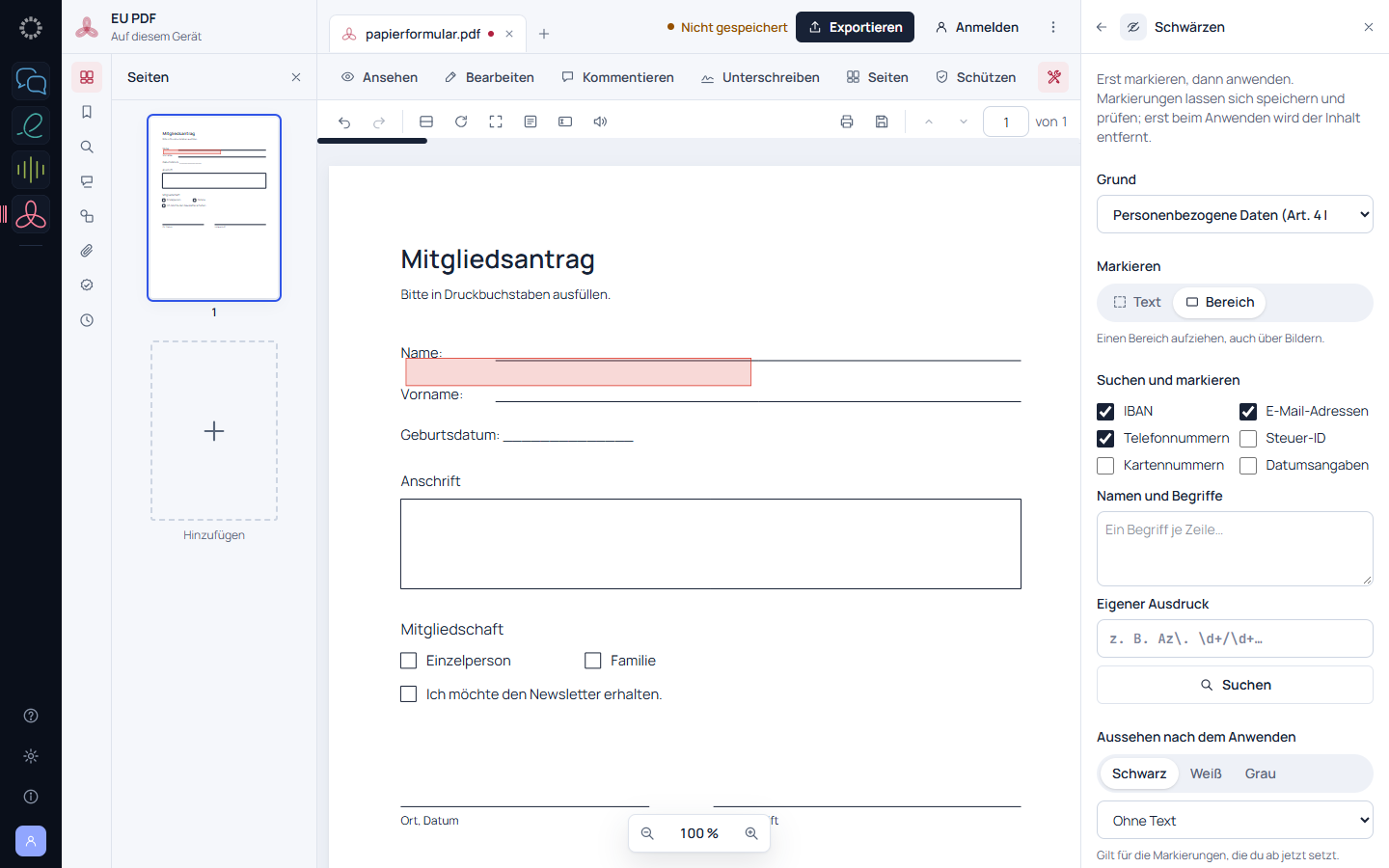Uncheck the IBAN checkbox

point(1105,412)
